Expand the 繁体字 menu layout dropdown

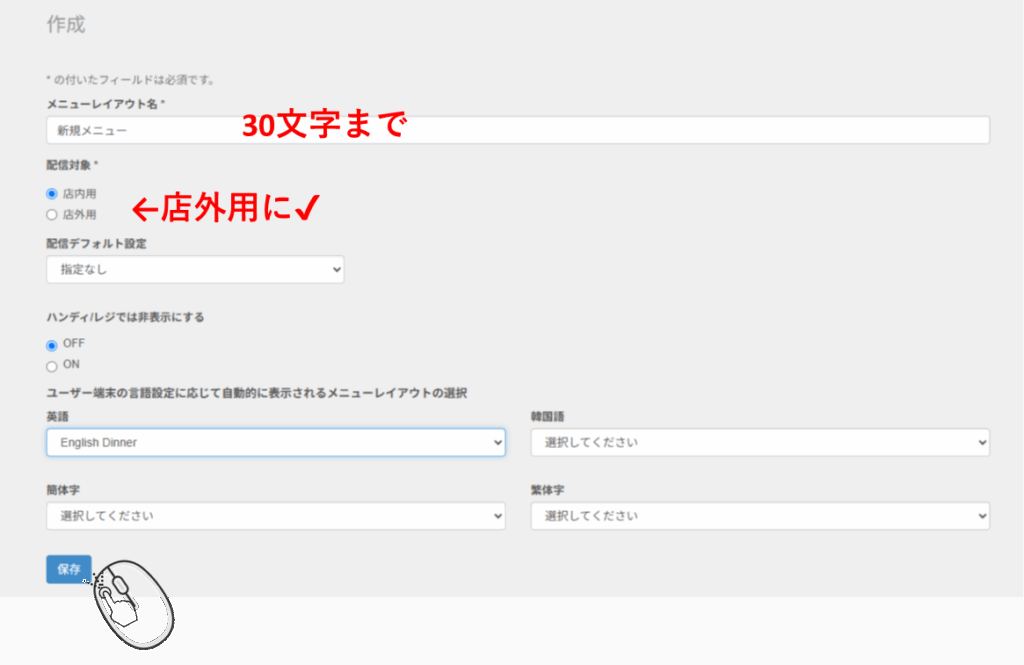pos(759,516)
